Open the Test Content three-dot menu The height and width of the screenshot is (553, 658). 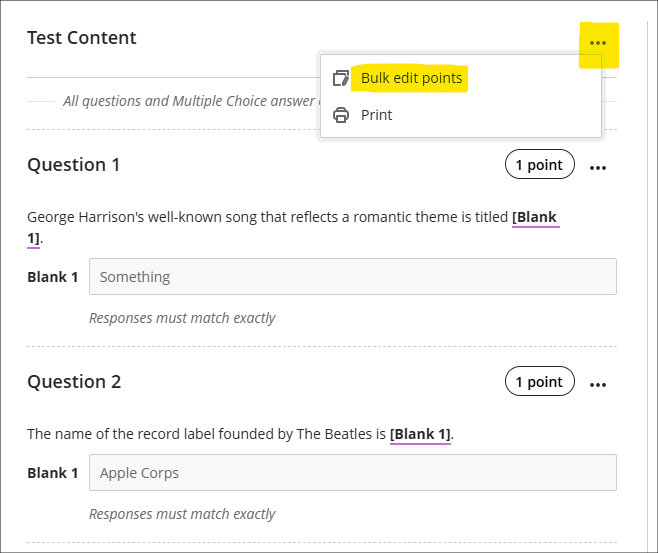click(x=598, y=44)
